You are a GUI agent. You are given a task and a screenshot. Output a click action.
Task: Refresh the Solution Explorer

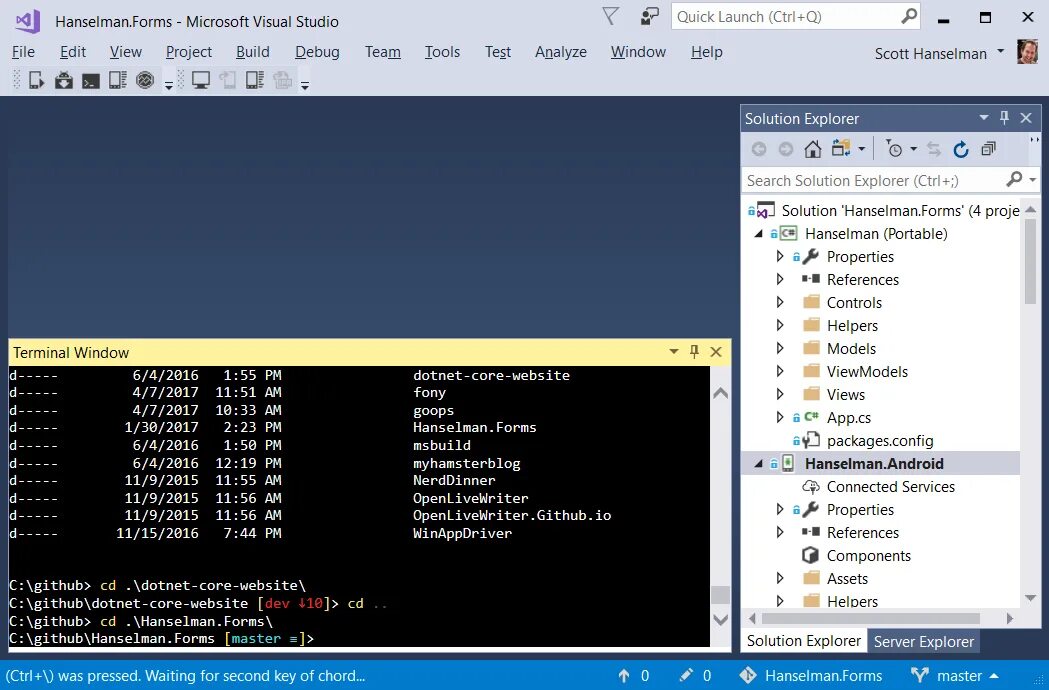tap(961, 149)
